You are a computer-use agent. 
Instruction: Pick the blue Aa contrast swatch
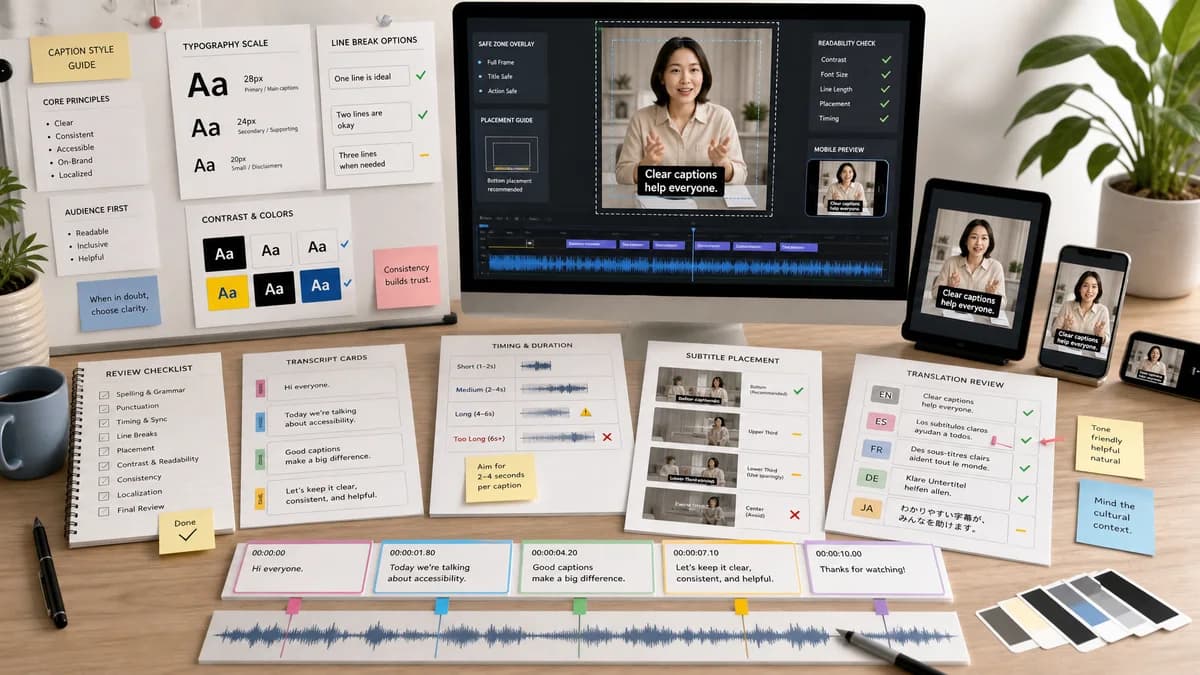[x=320, y=286]
